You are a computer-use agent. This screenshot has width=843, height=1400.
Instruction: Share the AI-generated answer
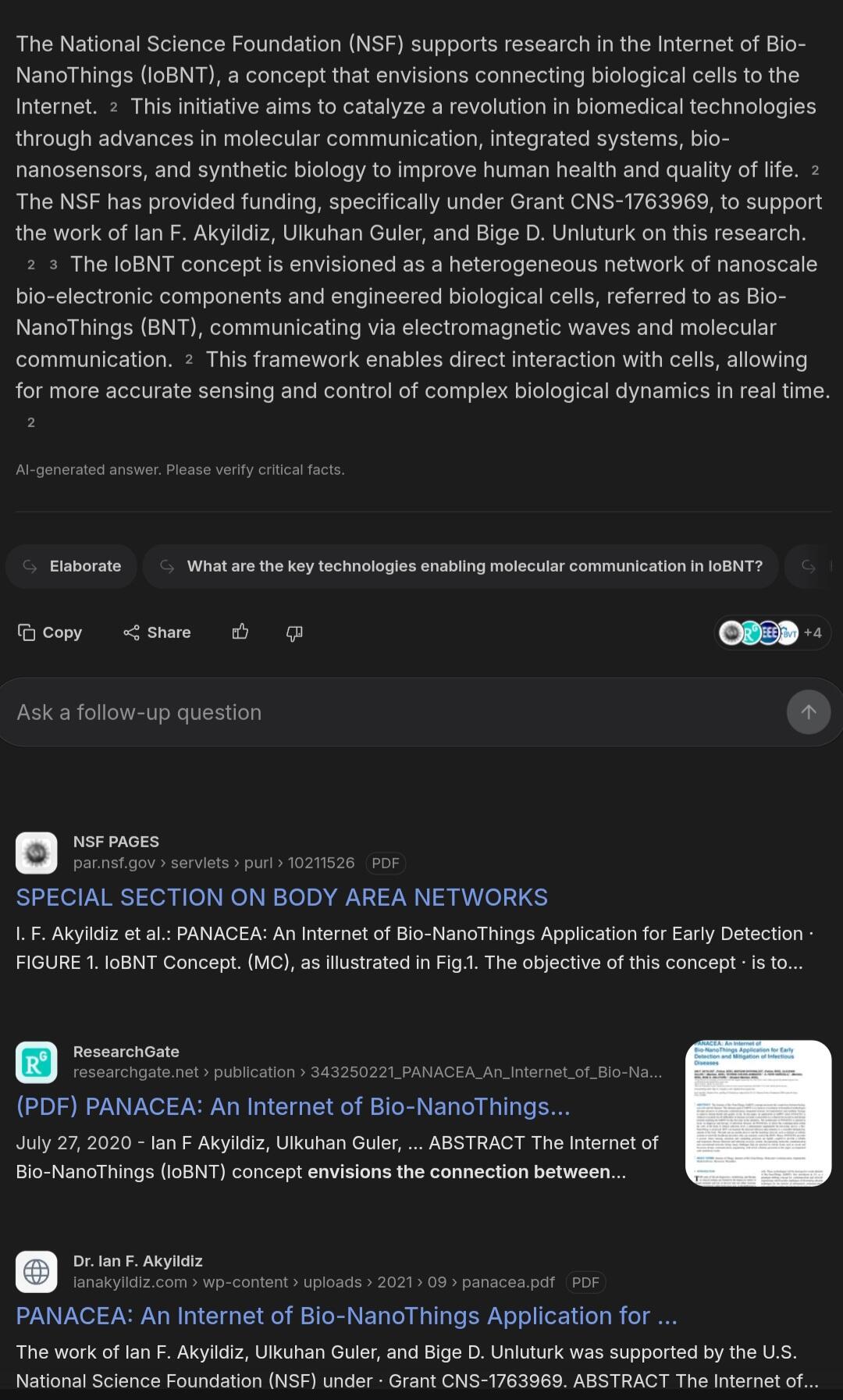tap(157, 632)
